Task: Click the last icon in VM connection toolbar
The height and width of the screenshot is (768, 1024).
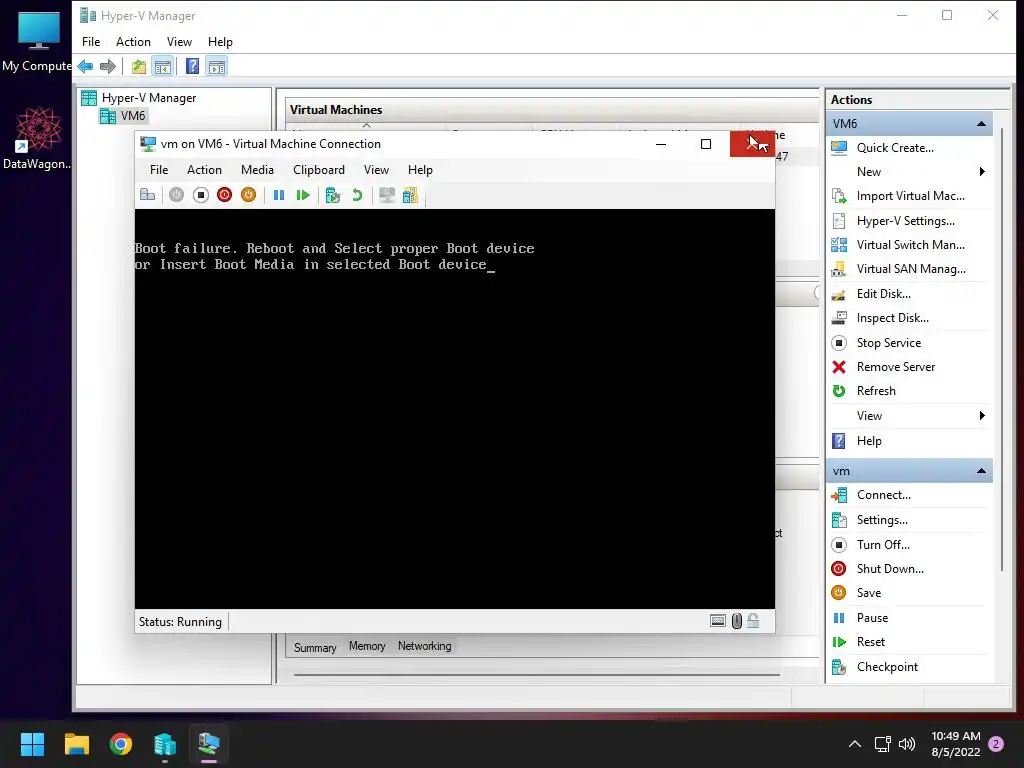Action: tap(410, 195)
